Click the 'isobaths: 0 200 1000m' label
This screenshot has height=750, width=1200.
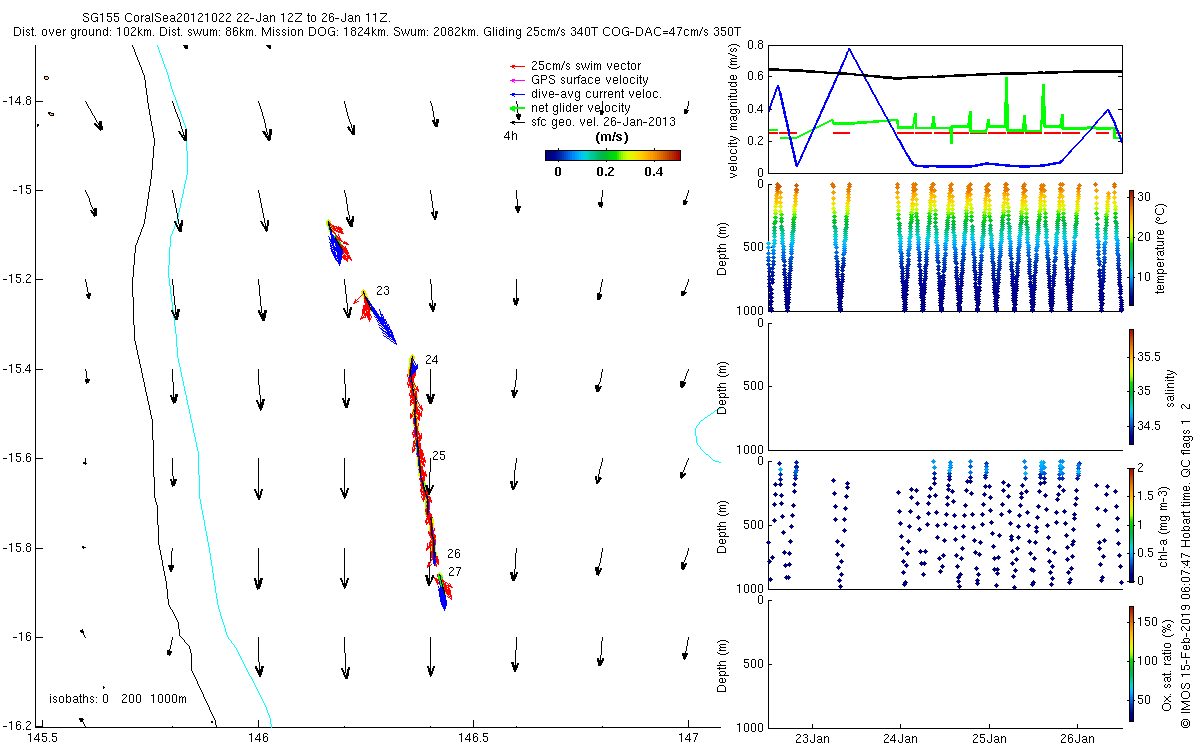click(118, 699)
